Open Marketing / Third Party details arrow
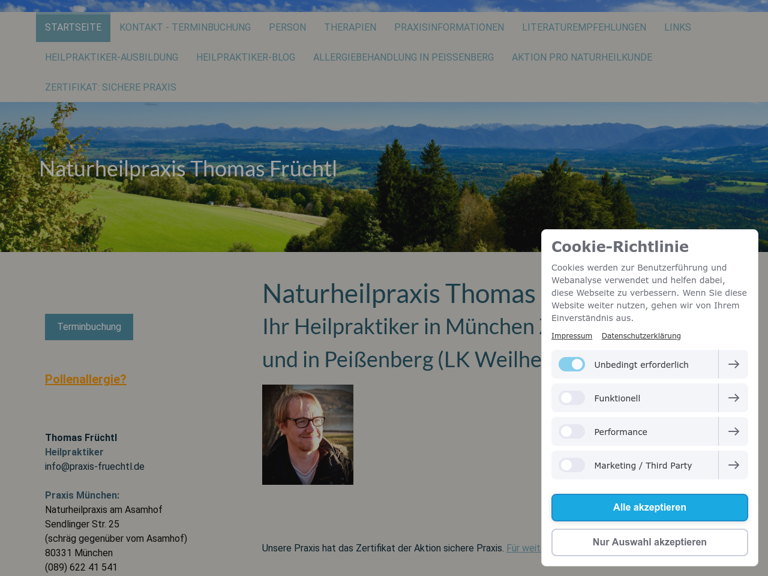This screenshot has width=768, height=576. tap(733, 465)
